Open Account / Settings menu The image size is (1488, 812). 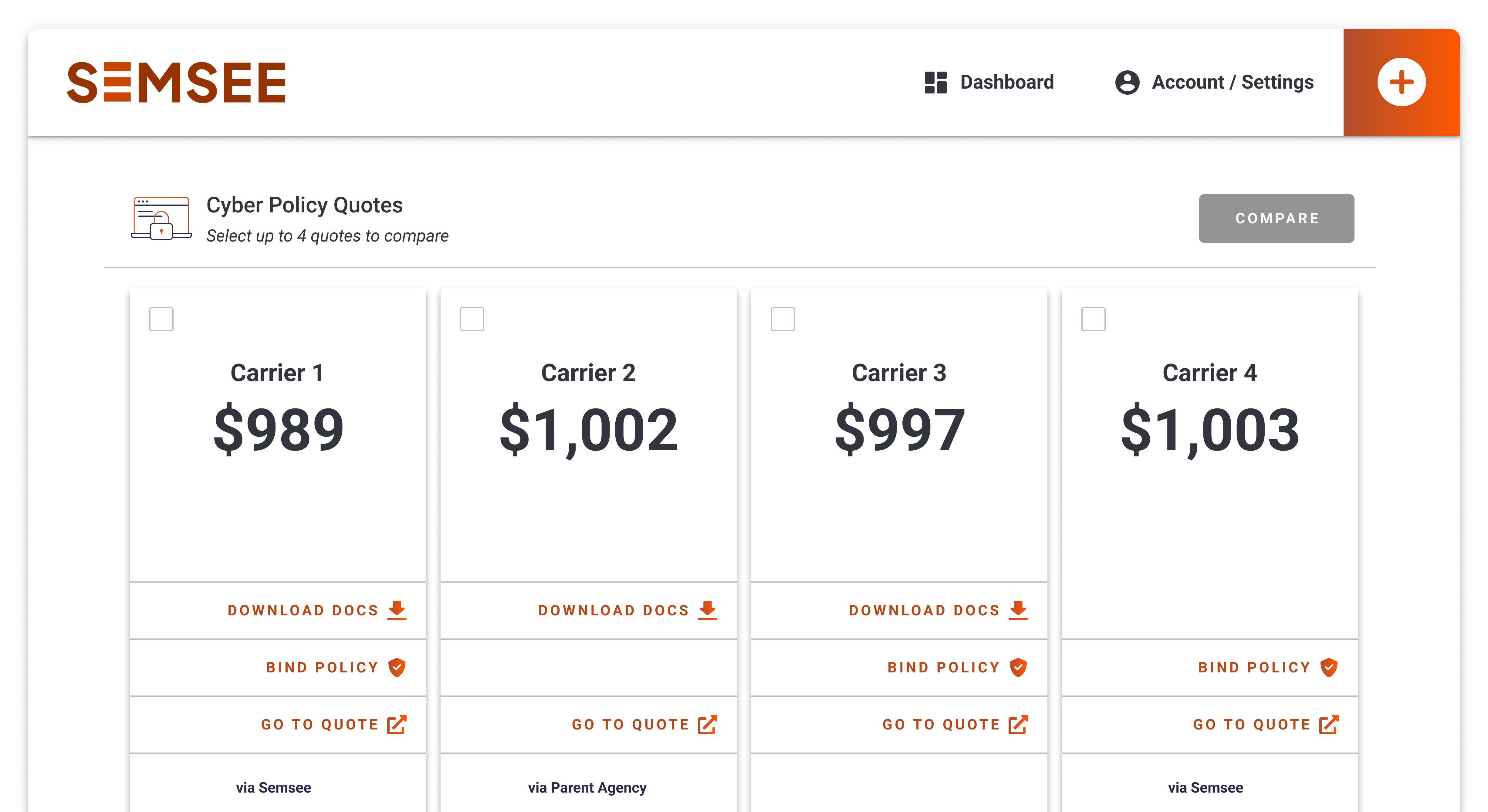tap(1232, 82)
